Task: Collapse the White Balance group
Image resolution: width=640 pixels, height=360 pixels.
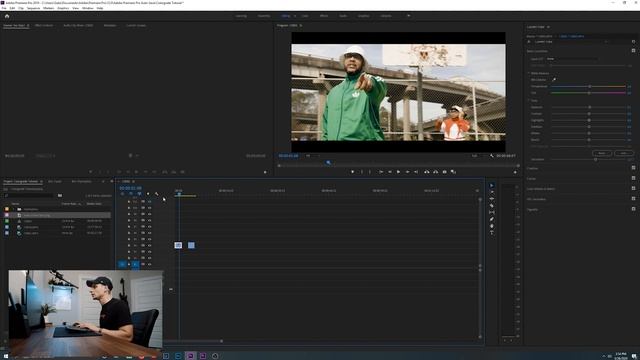Action: point(529,73)
